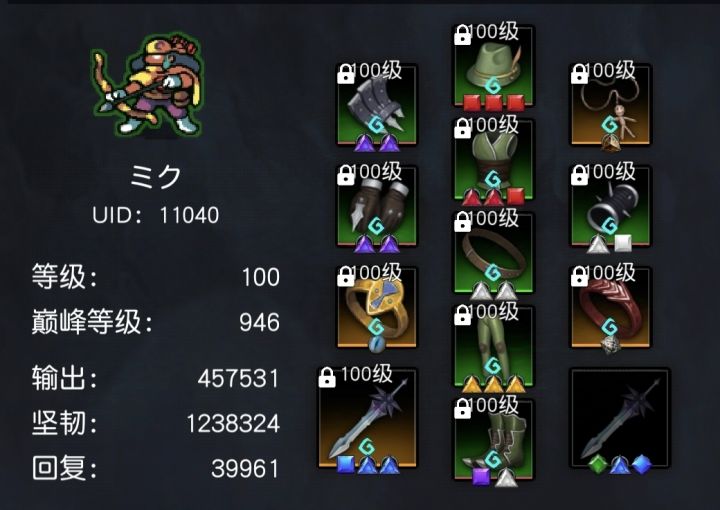This screenshot has height=510, width=720.
Task: Open the green pants equipment slot
Action: coord(494,346)
